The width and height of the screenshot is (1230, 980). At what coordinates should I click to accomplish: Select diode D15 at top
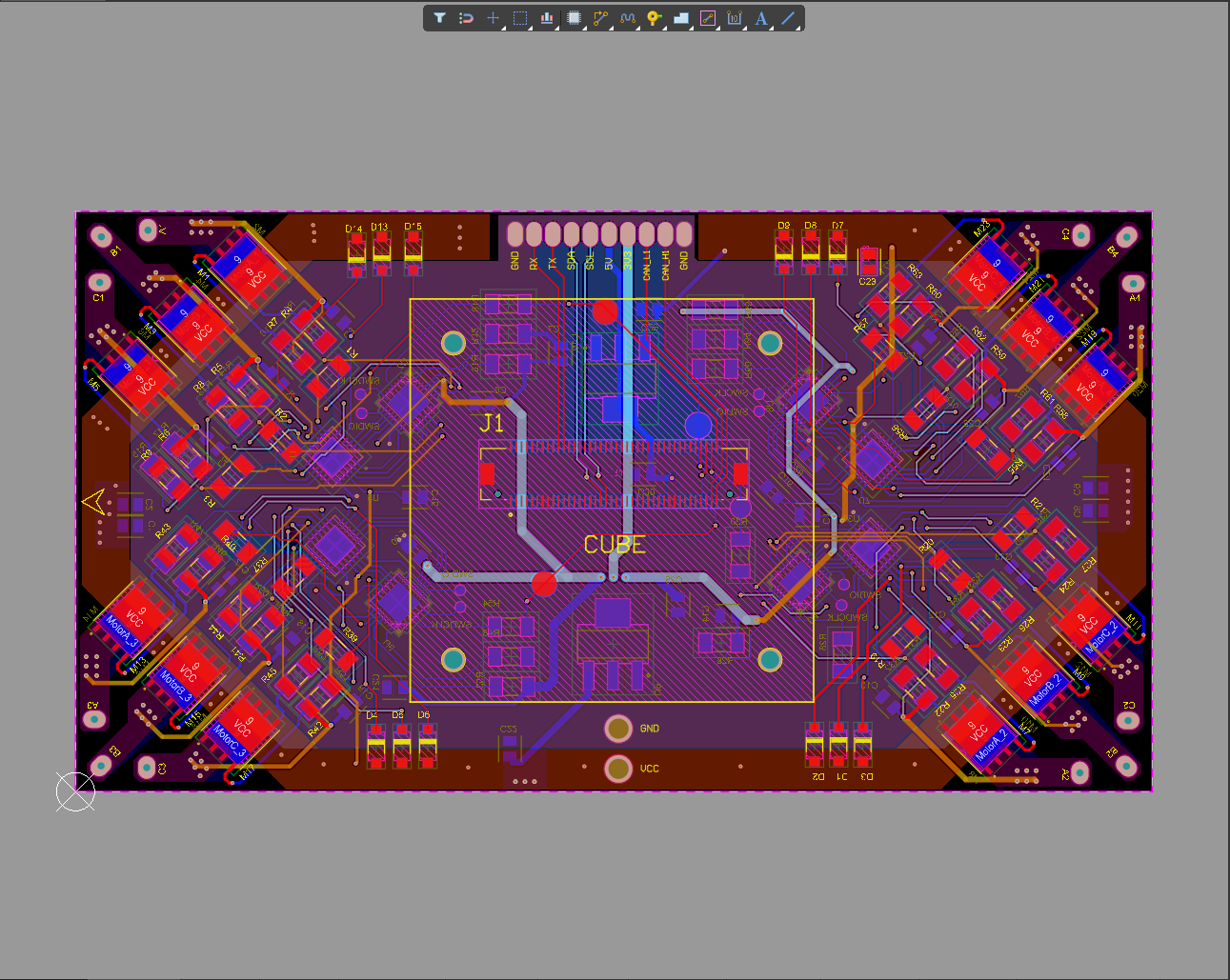coord(413,254)
